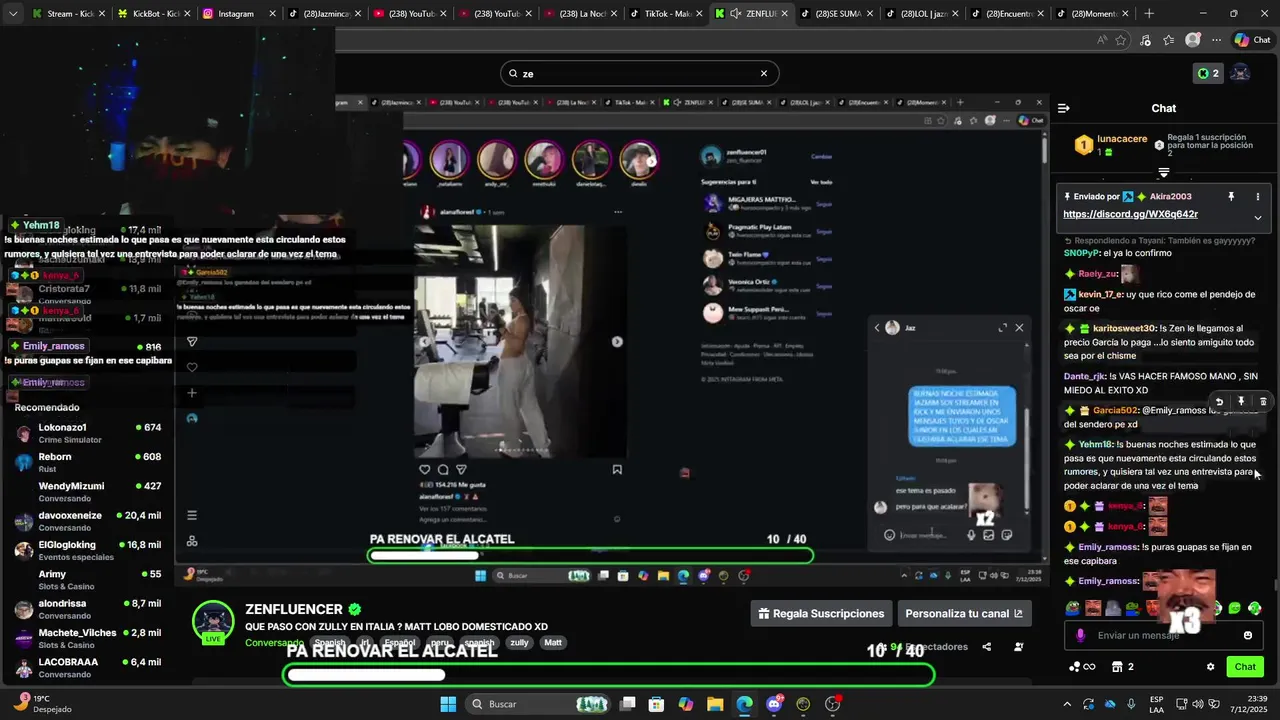Image resolution: width=1280 pixels, height=720 pixels.
Task: Reply to Garcia502's message using reply icon
Action: pos(1219,401)
